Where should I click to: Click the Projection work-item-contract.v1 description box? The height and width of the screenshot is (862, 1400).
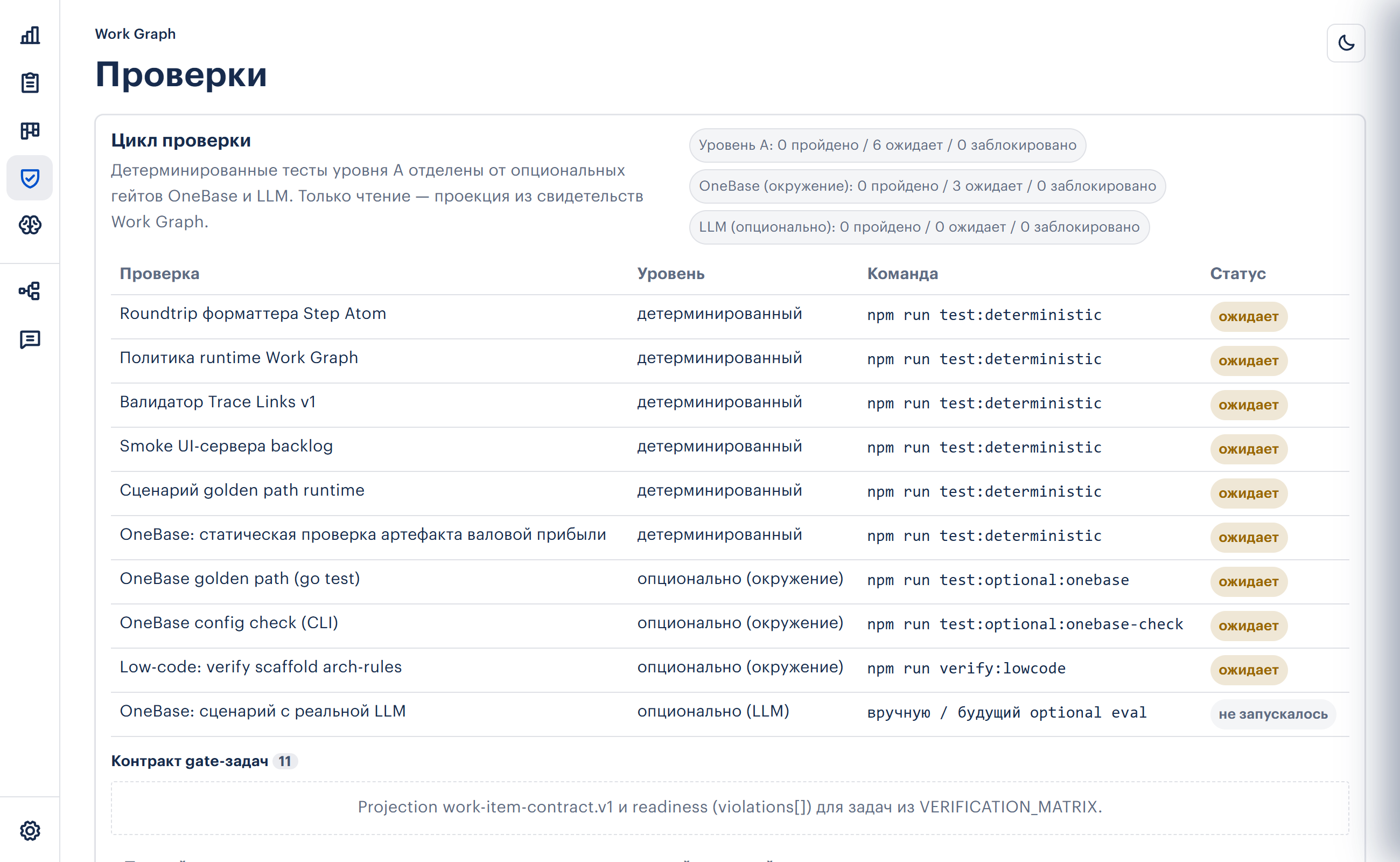pyautogui.click(x=730, y=808)
